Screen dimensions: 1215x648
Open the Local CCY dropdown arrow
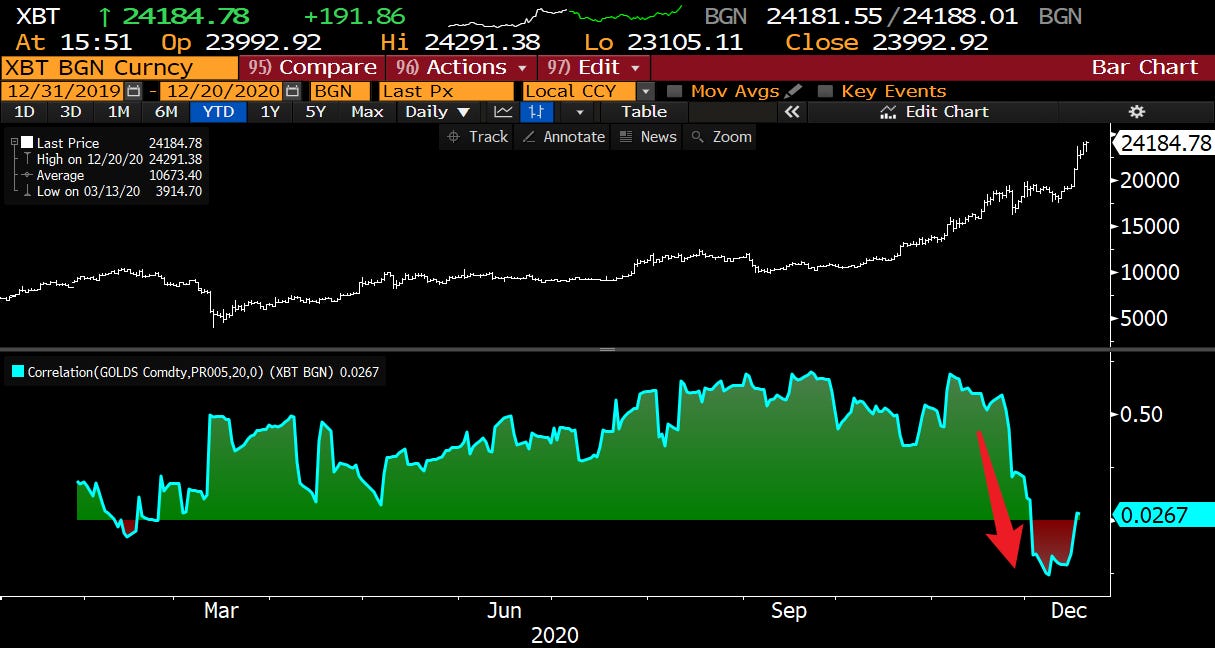pos(646,91)
